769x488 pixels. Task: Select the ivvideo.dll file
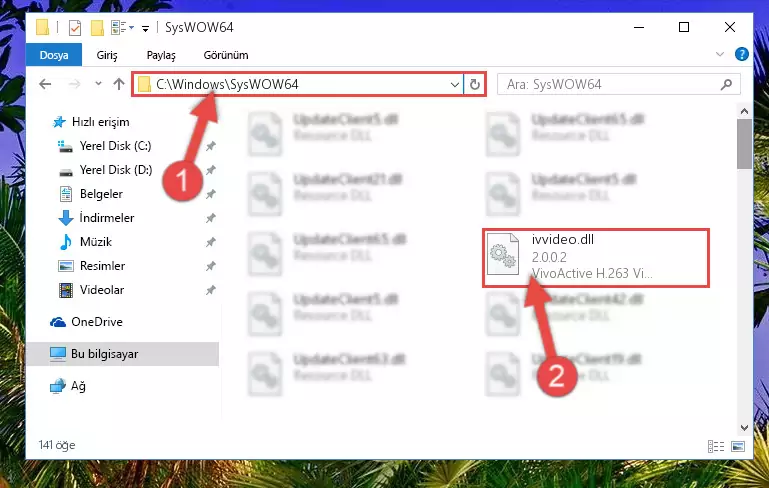[x=596, y=257]
